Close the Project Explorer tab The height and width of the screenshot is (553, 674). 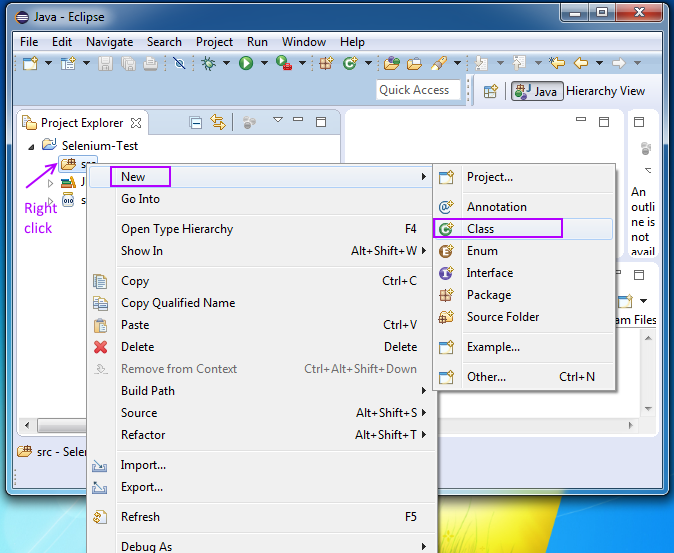pyautogui.click(x=136, y=123)
